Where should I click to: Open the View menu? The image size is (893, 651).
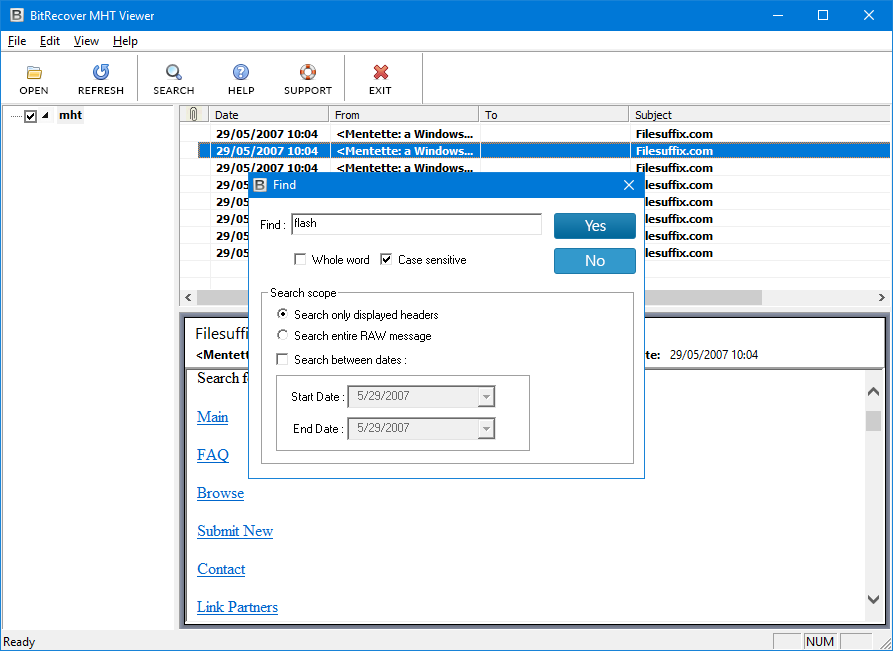click(x=86, y=41)
